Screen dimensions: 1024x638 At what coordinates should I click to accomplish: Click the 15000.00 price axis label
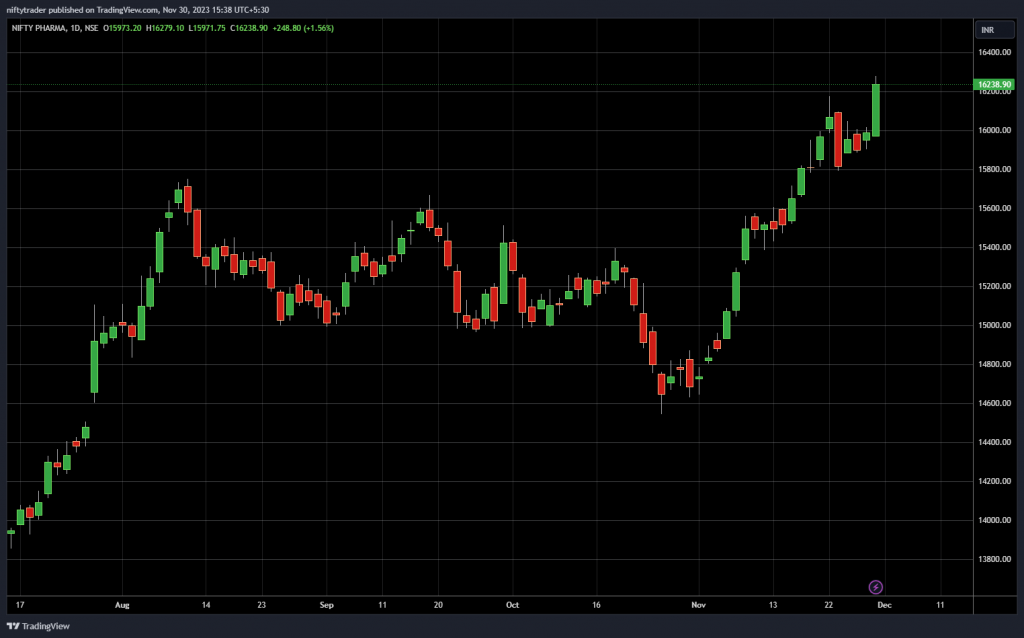click(994, 325)
